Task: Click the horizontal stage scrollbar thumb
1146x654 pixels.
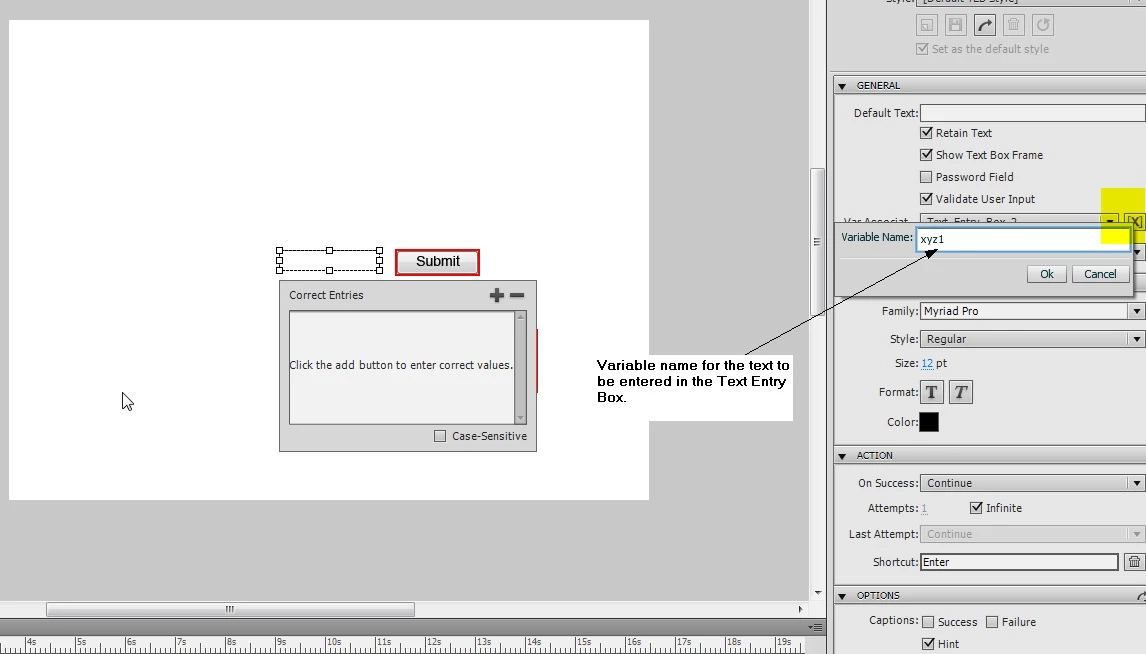Action: [230, 609]
